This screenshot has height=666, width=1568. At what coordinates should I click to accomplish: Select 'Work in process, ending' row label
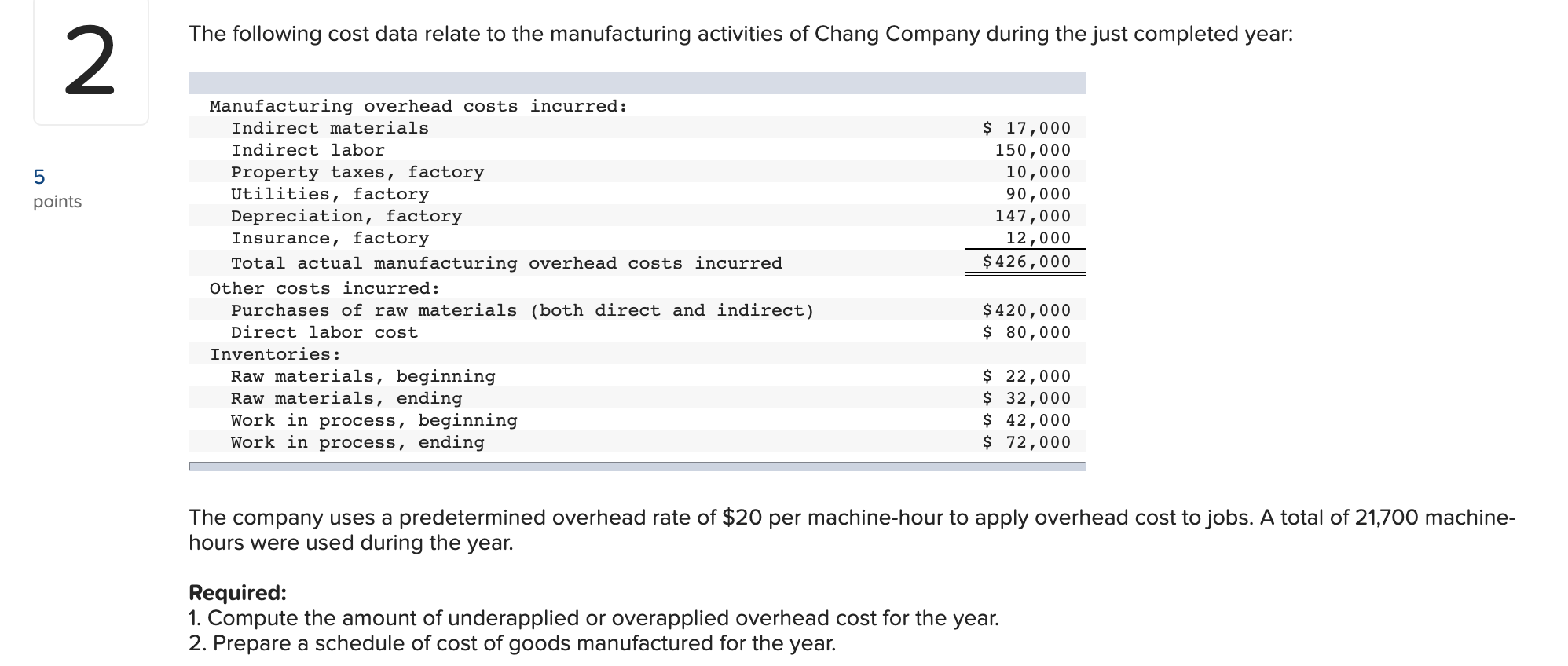[x=357, y=442]
